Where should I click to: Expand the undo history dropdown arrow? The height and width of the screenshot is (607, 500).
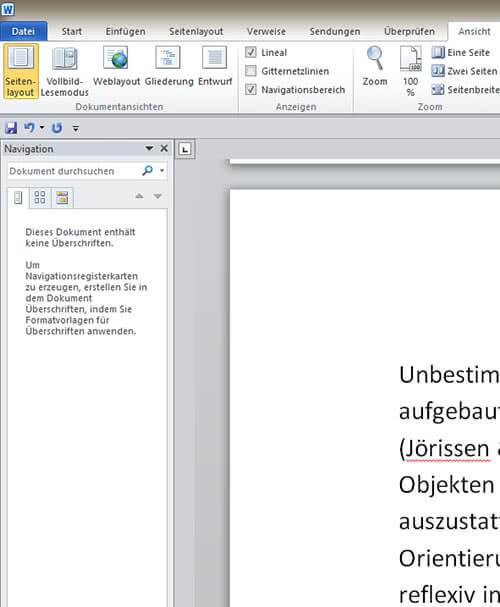pos(42,128)
